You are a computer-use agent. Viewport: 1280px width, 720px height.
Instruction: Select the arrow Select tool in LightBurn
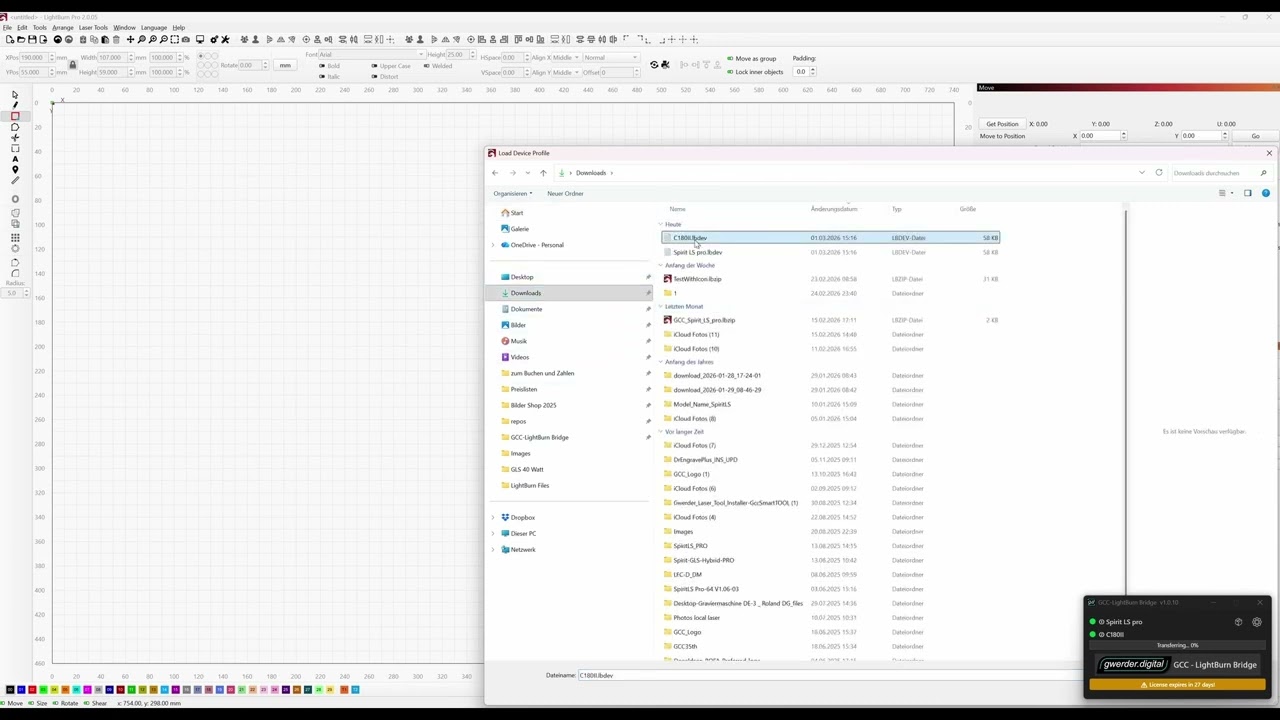[x=14, y=94]
